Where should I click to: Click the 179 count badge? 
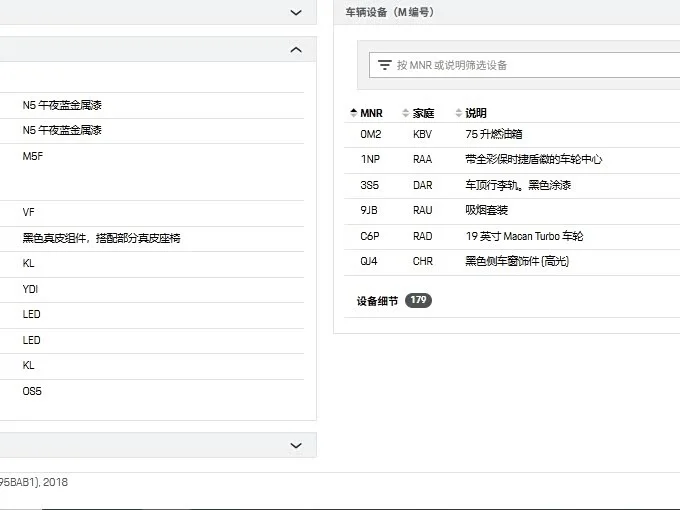[418, 300]
